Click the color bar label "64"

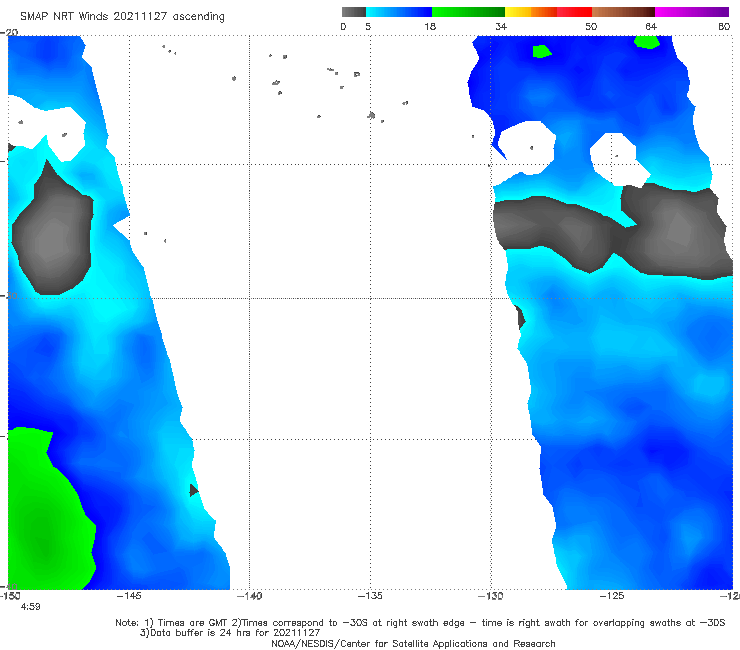(651, 26)
